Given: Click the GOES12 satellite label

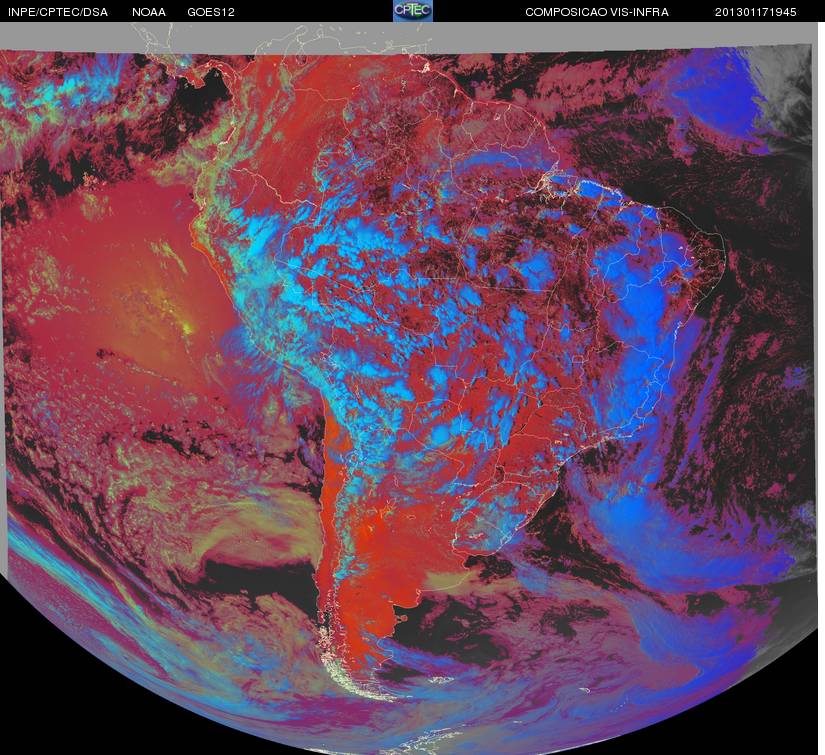Looking at the screenshot, I should click(x=211, y=12).
